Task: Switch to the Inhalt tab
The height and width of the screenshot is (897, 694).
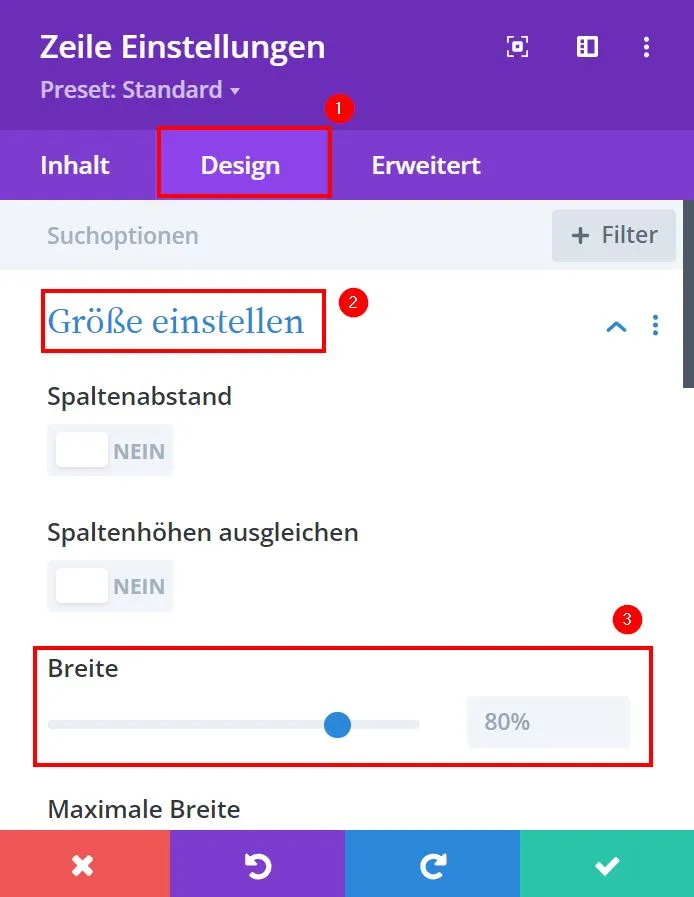Action: pyautogui.click(x=75, y=165)
